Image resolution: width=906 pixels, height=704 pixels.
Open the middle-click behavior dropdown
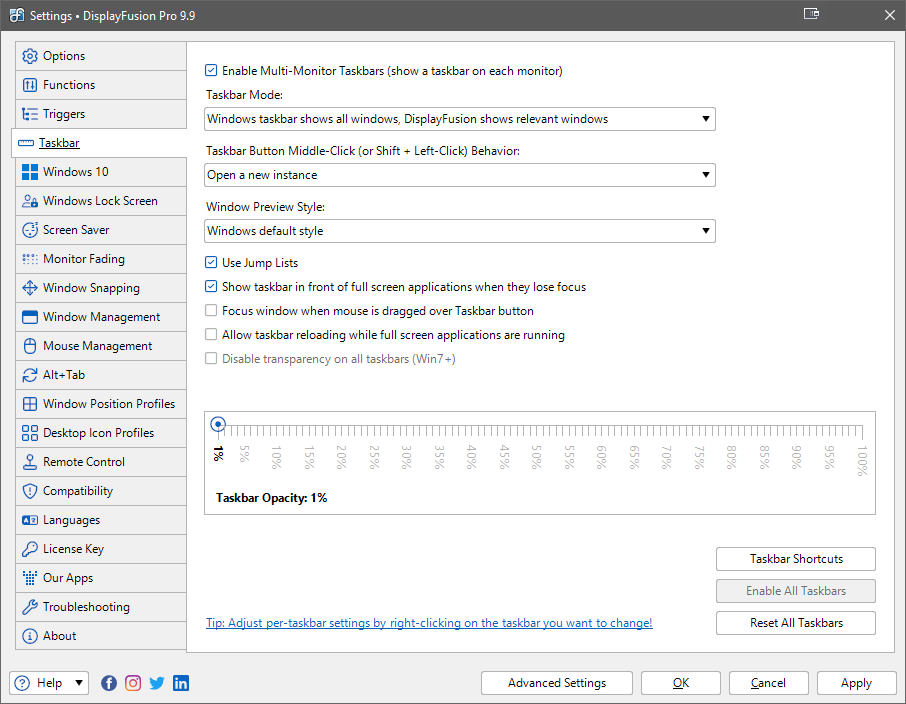460,175
